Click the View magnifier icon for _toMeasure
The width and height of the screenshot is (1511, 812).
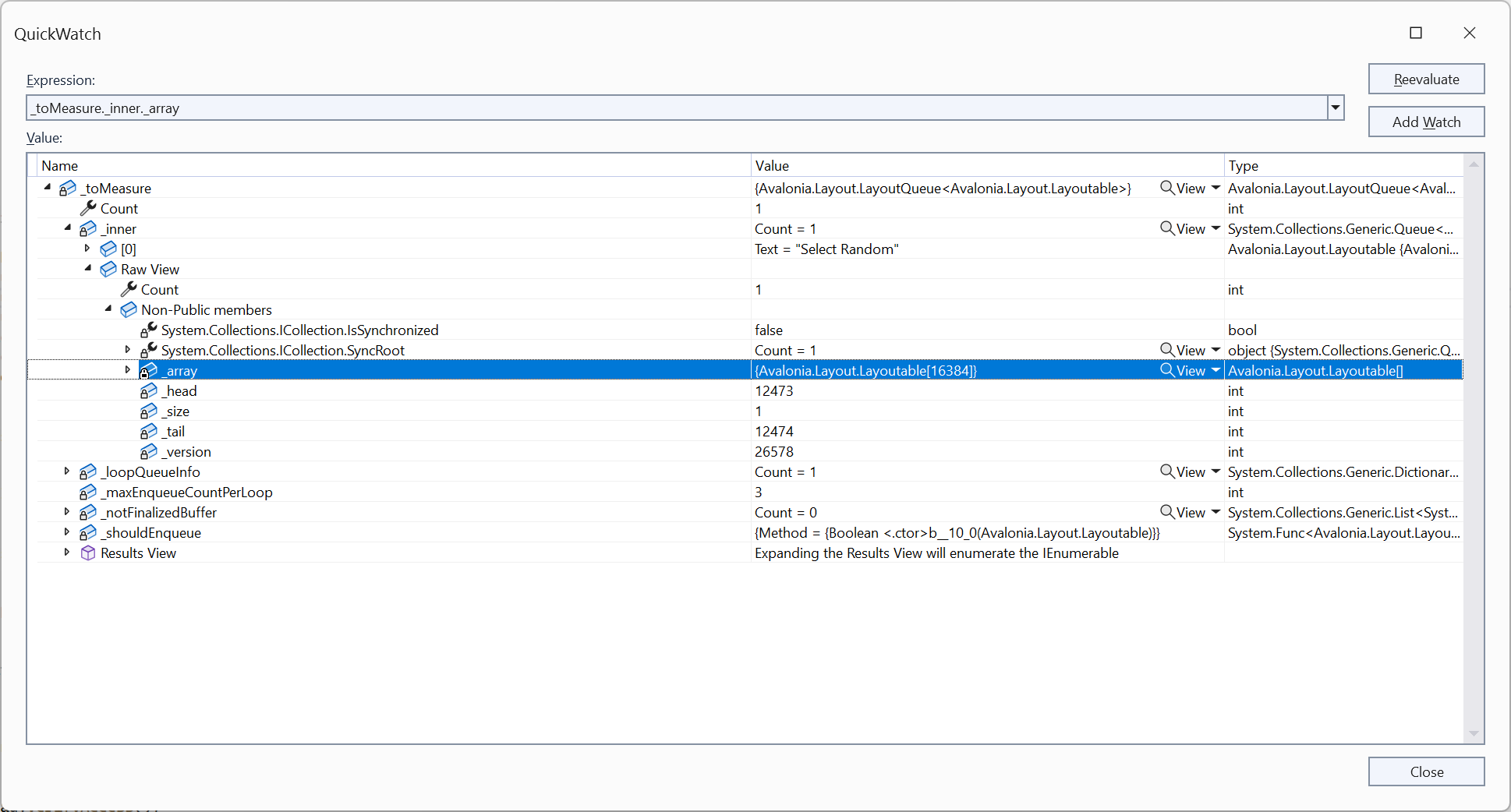point(1167,188)
